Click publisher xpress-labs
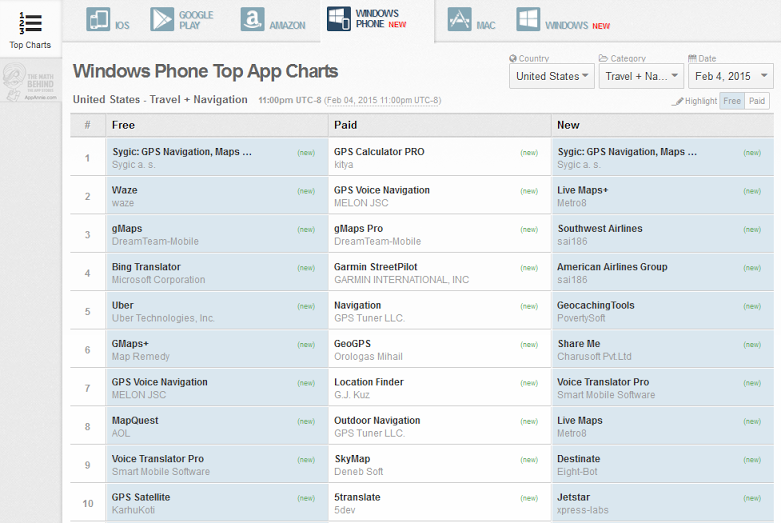The height and width of the screenshot is (523, 781). (x=583, y=510)
